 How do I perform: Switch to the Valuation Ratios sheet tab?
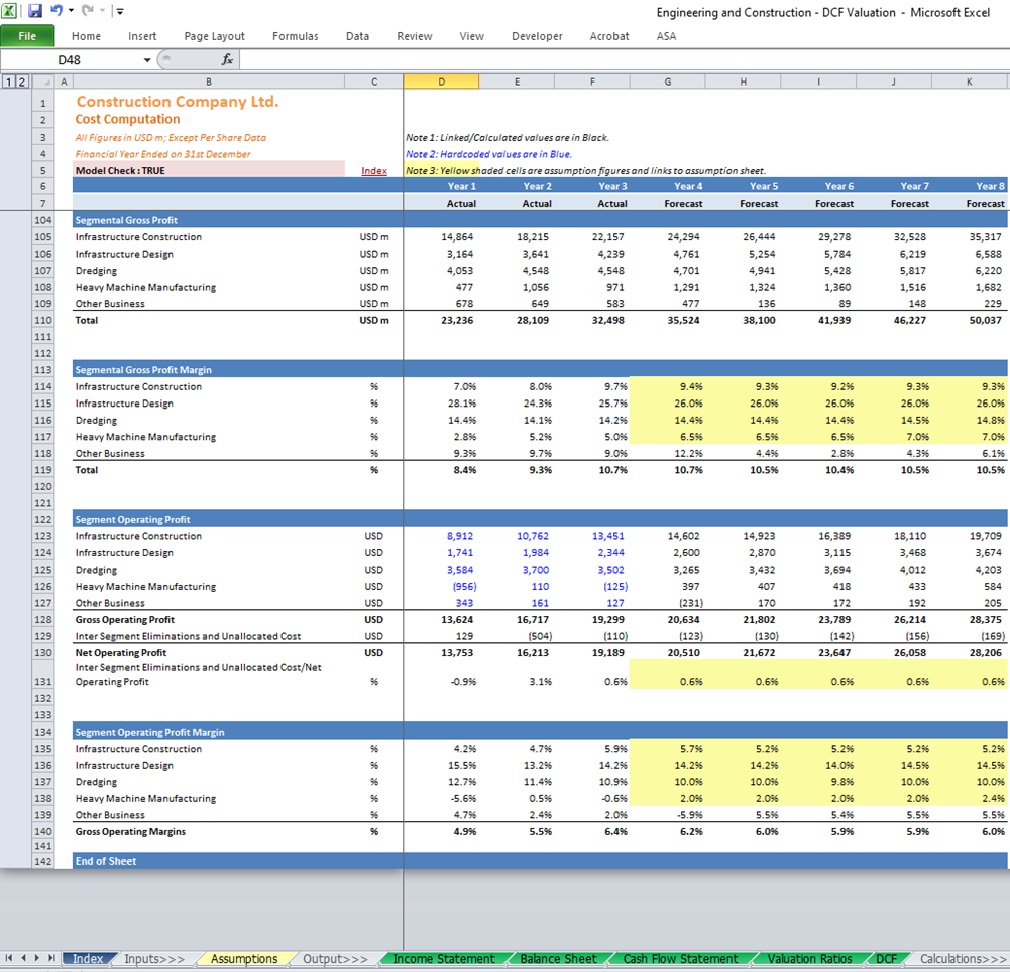(810, 958)
